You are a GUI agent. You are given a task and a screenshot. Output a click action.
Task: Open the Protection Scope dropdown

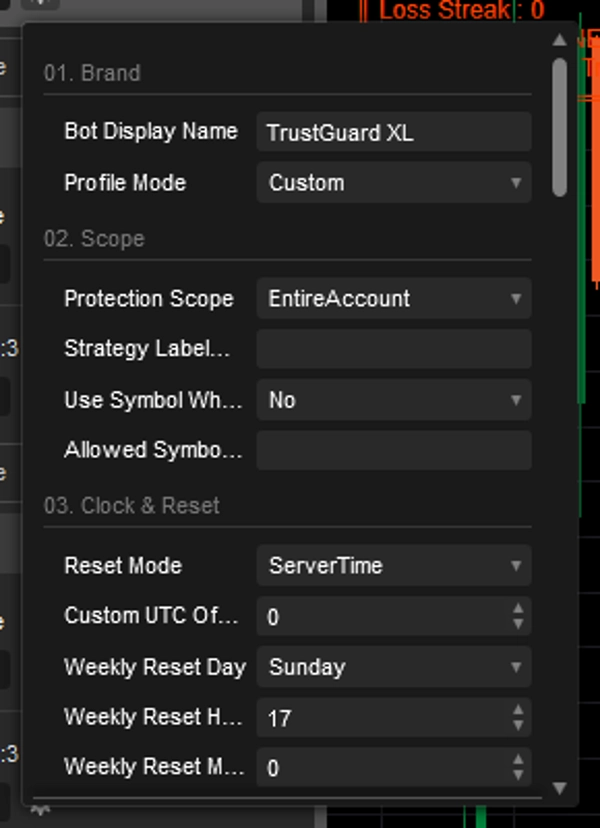pos(393,298)
